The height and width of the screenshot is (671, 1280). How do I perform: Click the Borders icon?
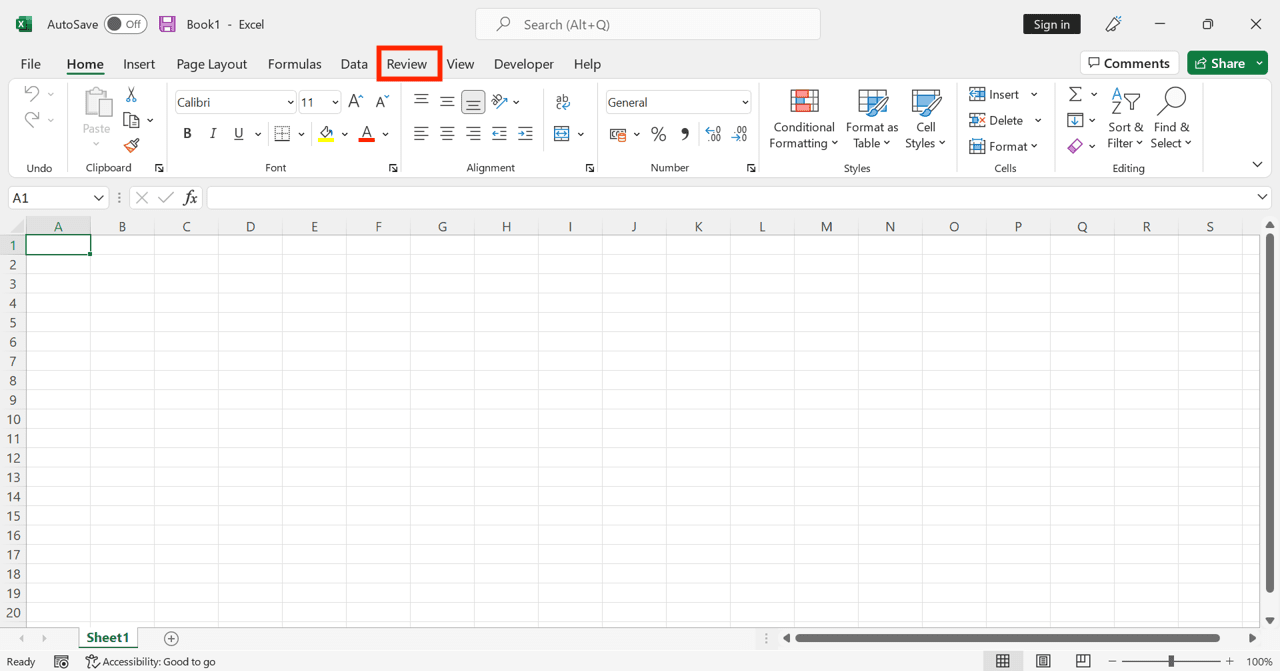pyautogui.click(x=282, y=134)
